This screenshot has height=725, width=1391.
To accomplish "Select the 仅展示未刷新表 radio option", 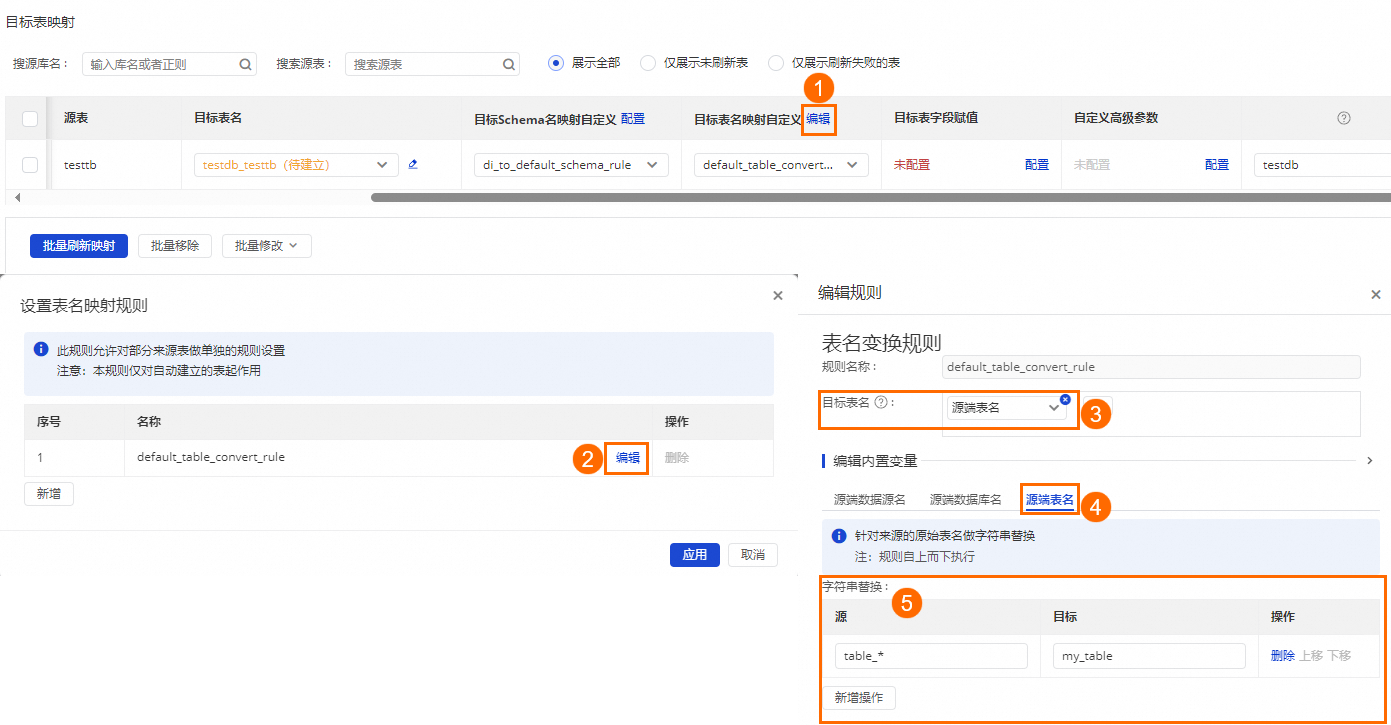I will (x=648, y=63).
